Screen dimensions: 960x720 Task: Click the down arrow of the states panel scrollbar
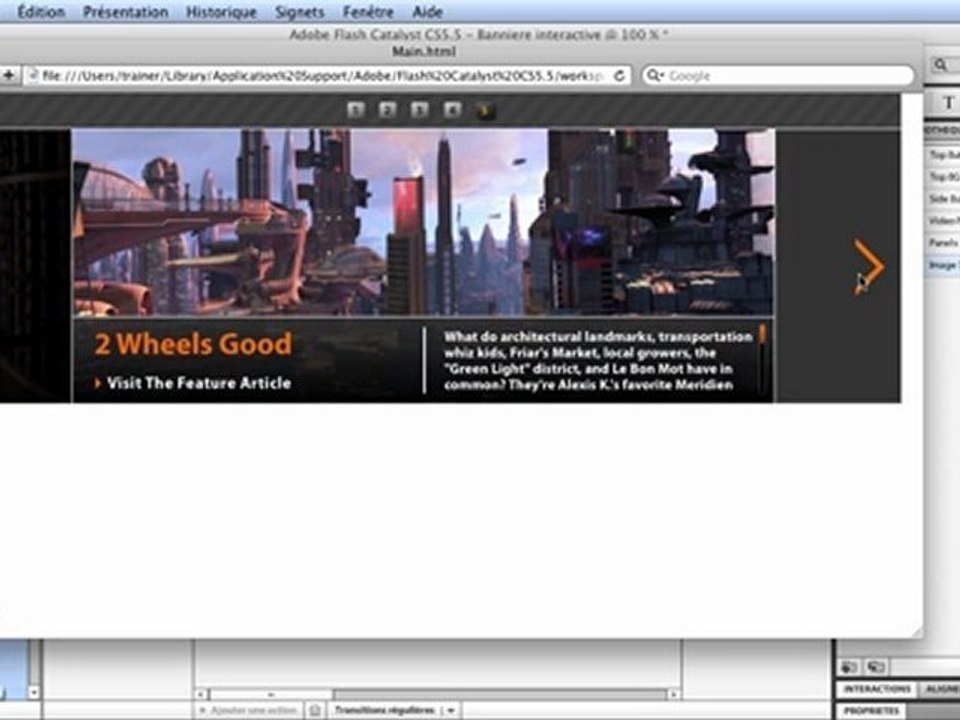[x=34, y=692]
